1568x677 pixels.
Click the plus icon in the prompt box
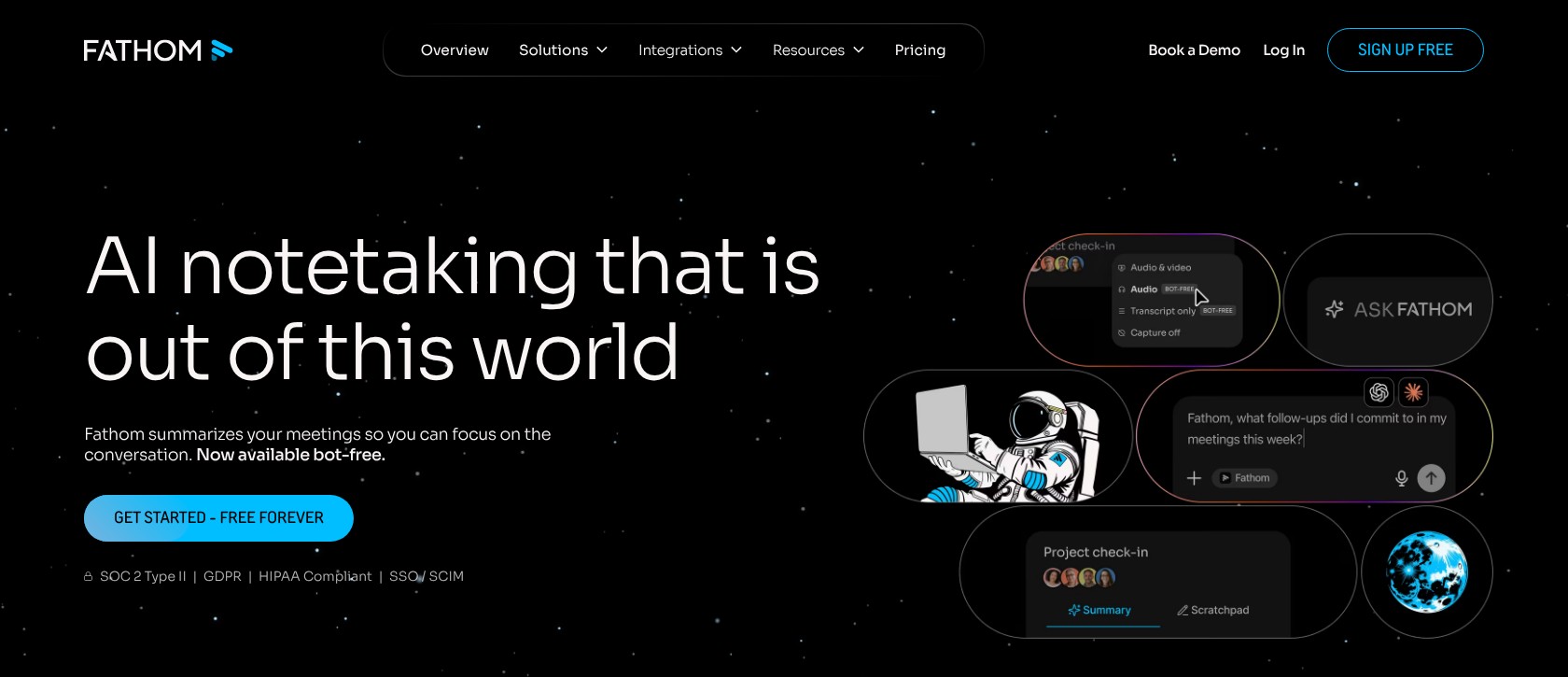pyautogui.click(x=1194, y=478)
